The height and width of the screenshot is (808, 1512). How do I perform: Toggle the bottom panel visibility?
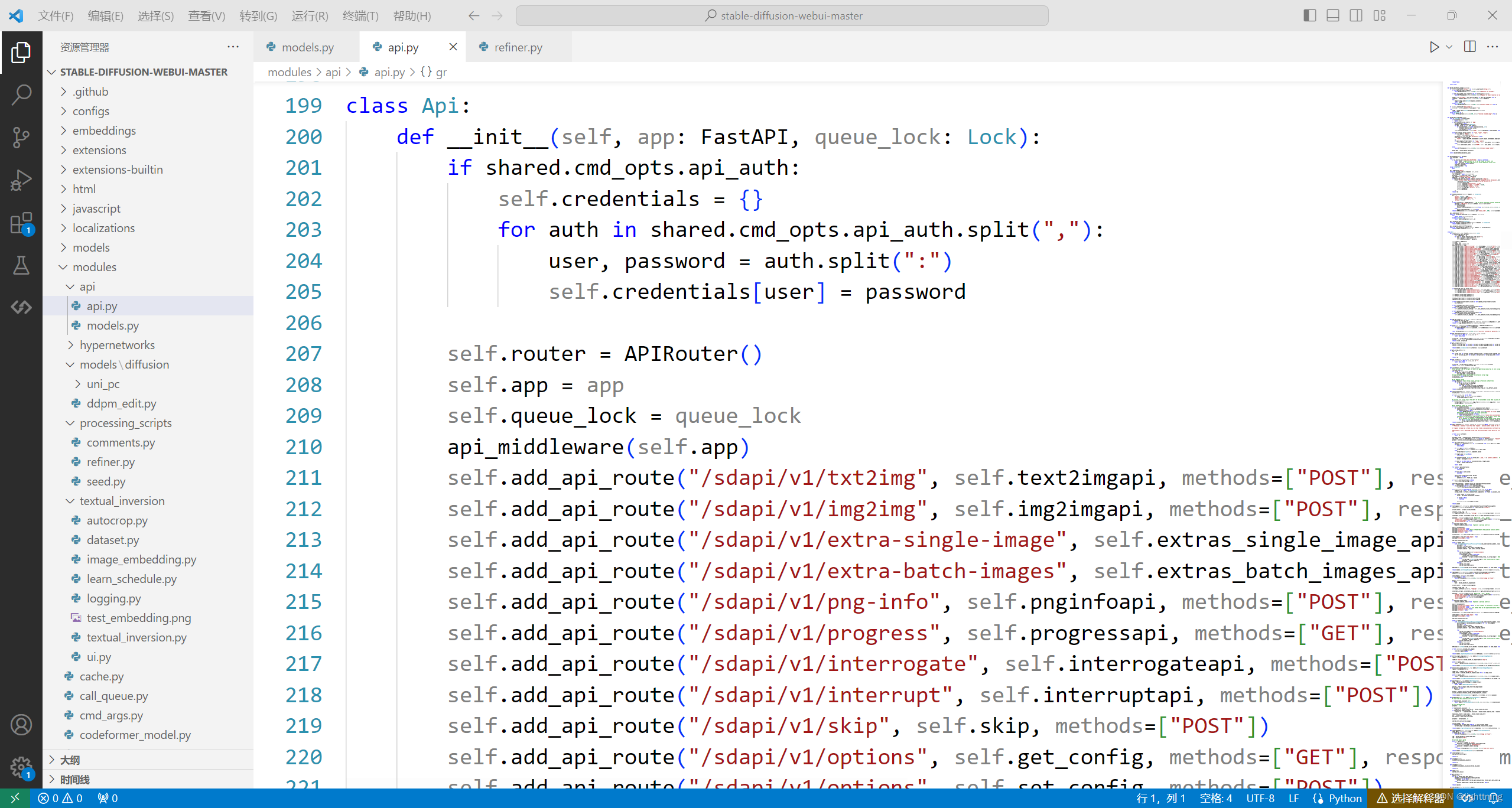click(x=1333, y=16)
